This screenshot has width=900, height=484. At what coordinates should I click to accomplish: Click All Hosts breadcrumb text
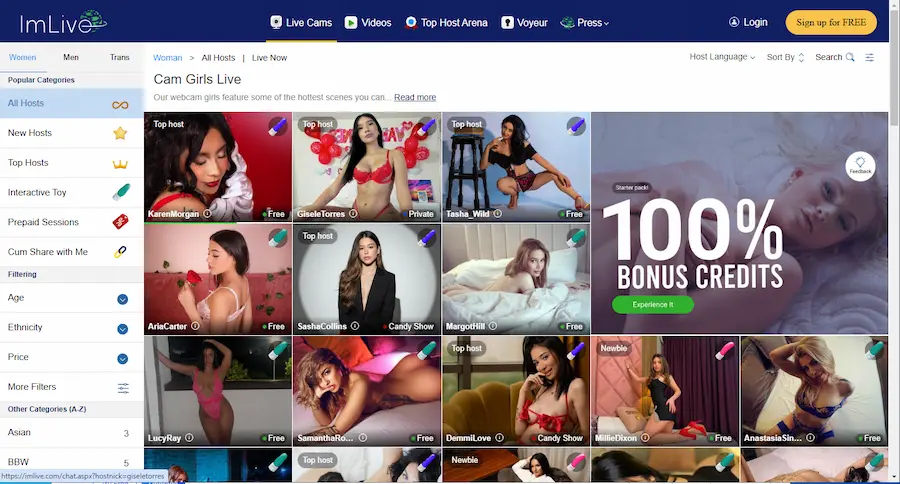pos(218,58)
